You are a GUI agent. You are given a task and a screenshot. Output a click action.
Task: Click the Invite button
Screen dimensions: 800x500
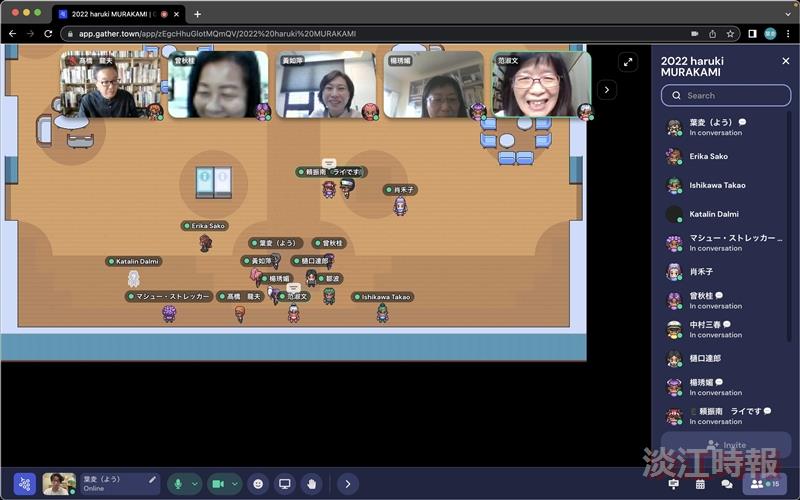726,444
